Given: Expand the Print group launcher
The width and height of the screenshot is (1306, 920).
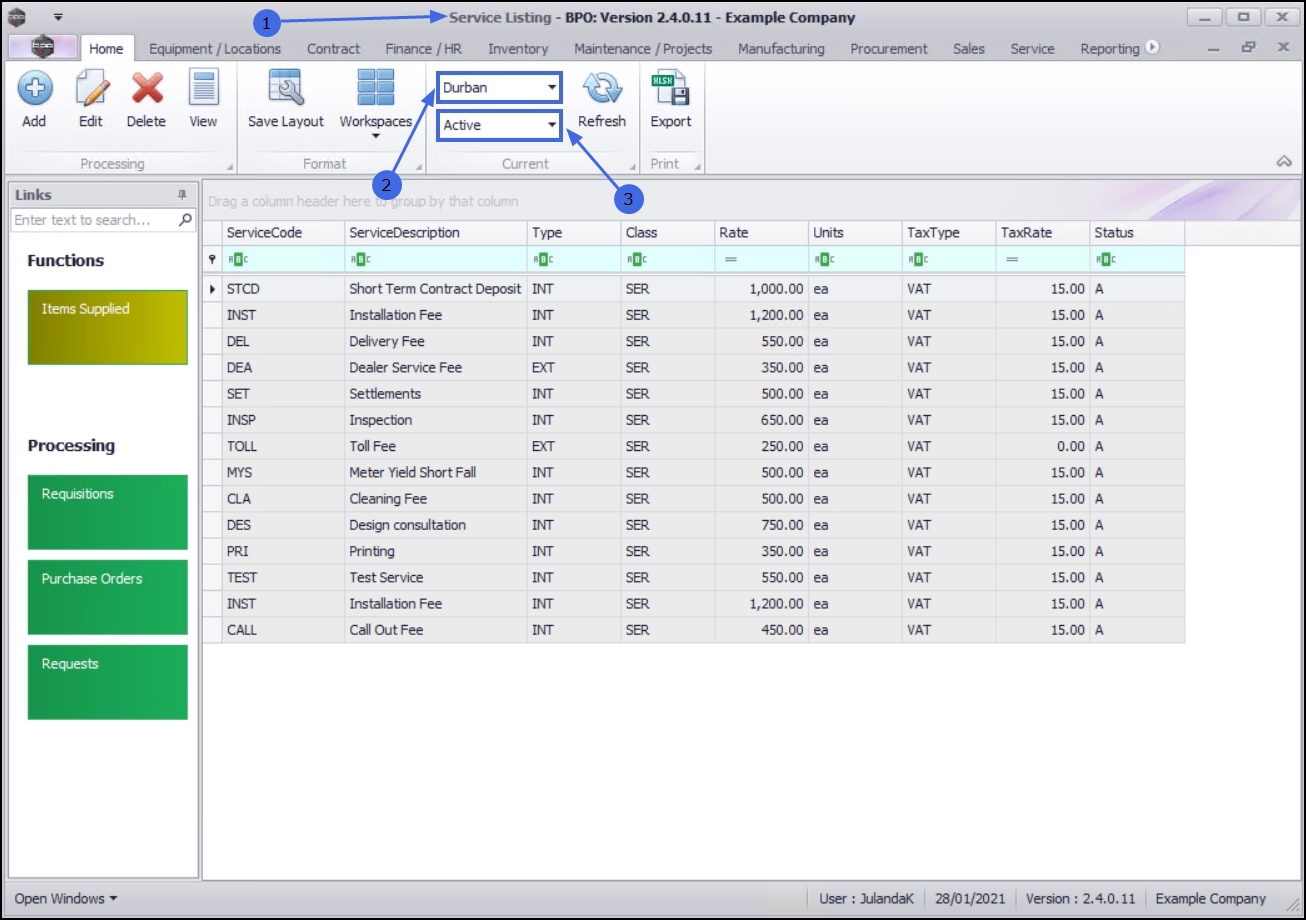Looking at the screenshot, I should 697,167.
